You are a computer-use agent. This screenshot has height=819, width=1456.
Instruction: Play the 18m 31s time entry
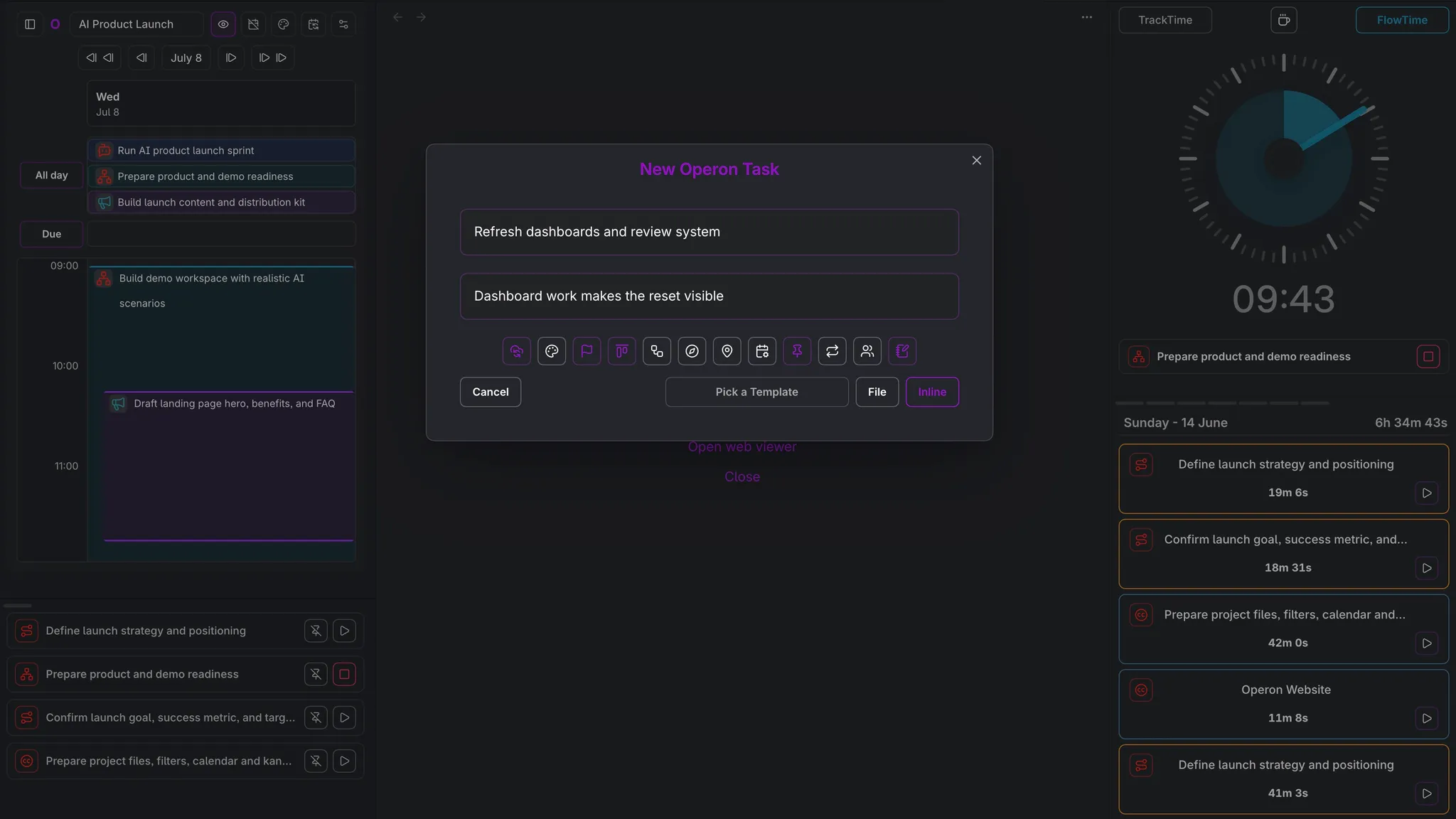pyautogui.click(x=1427, y=568)
